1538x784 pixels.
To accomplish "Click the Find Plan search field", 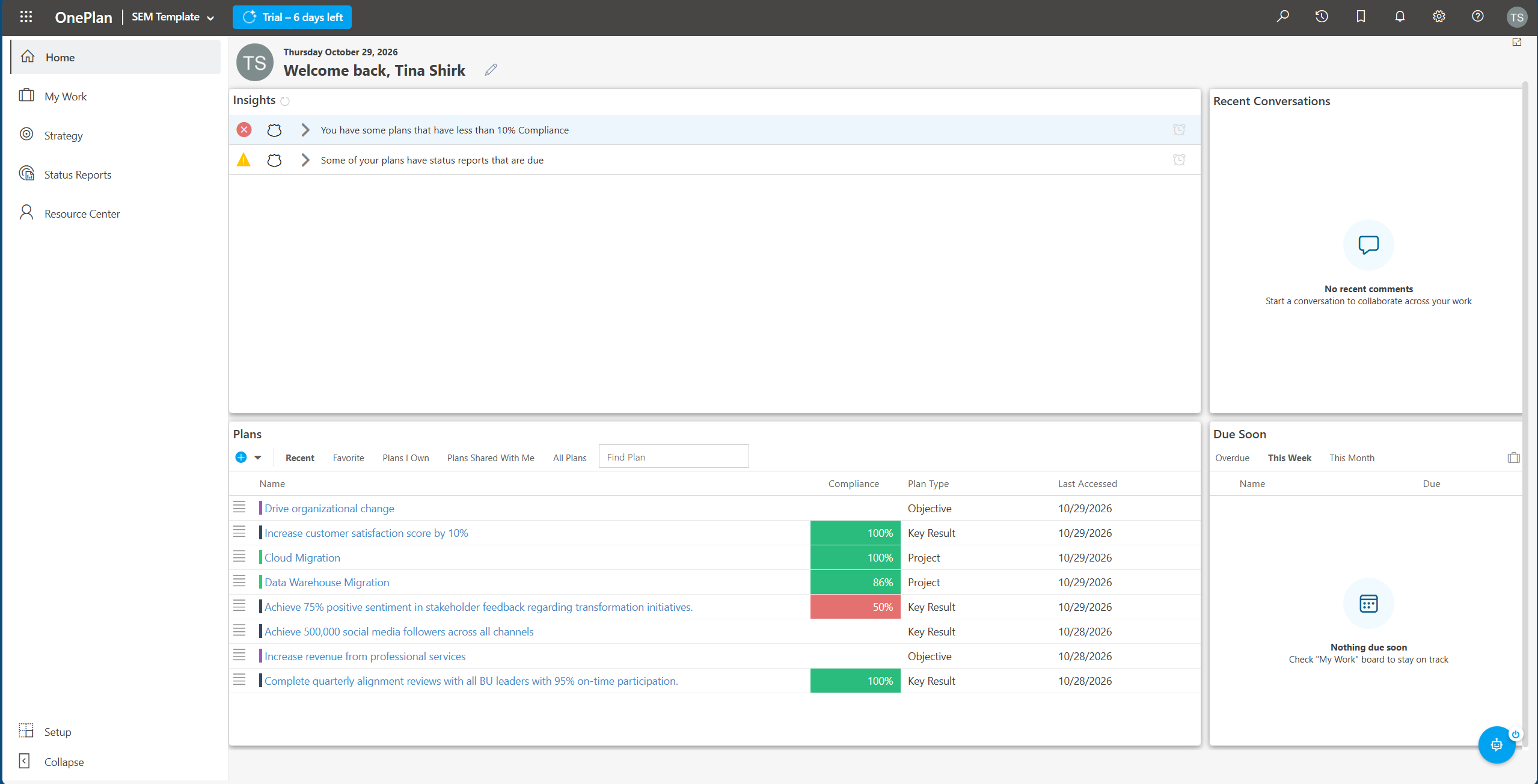I will click(674, 457).
